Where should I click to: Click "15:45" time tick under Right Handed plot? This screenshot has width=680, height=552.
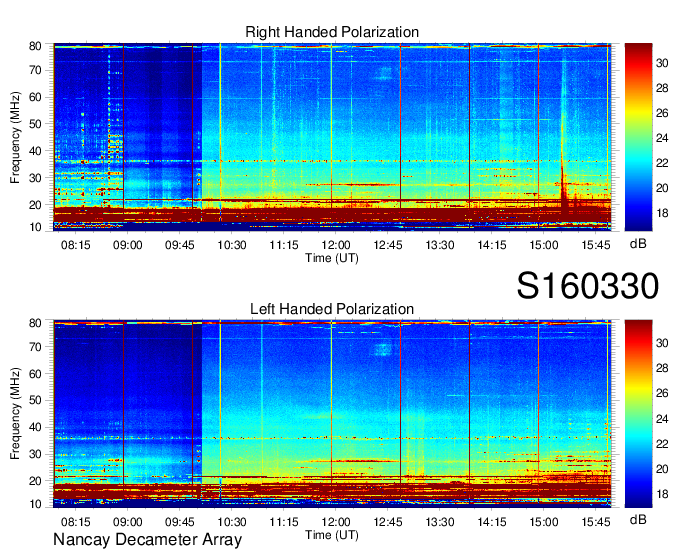coord(596,245)
